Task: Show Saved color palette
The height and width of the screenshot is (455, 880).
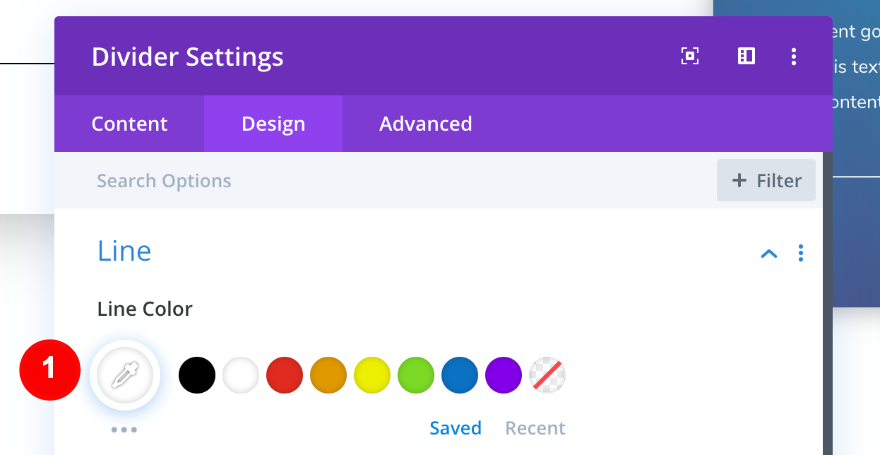Action: [455, 428]
